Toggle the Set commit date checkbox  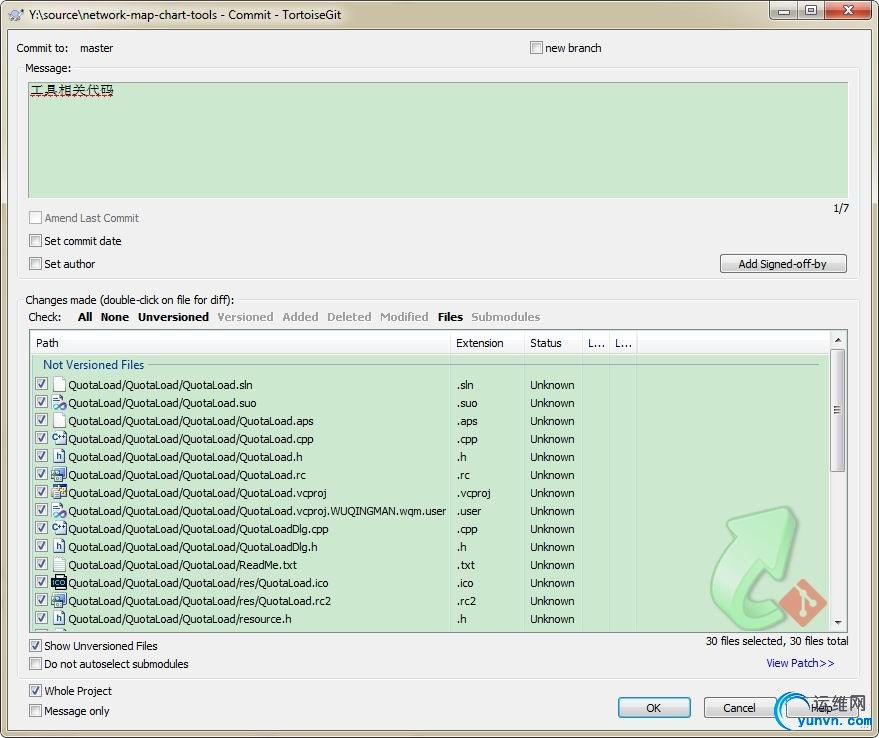[35, 241]
